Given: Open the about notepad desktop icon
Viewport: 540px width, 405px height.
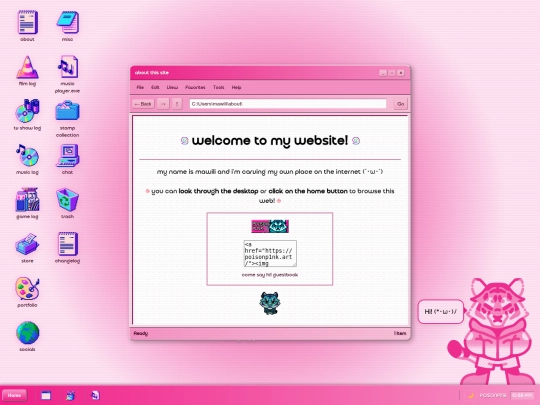Looking at the screenshot, I should click(x=28, y=22).
